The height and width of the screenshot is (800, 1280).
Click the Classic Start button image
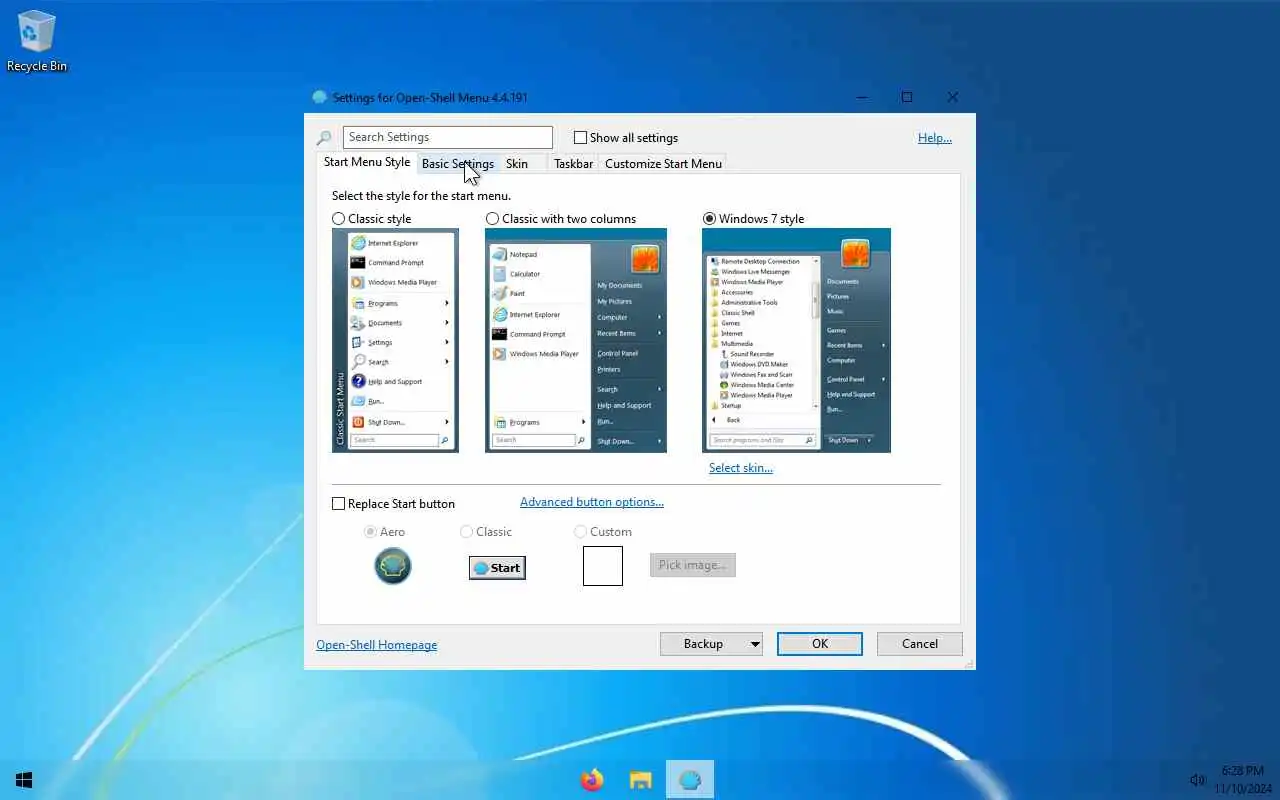pos(497,568)
